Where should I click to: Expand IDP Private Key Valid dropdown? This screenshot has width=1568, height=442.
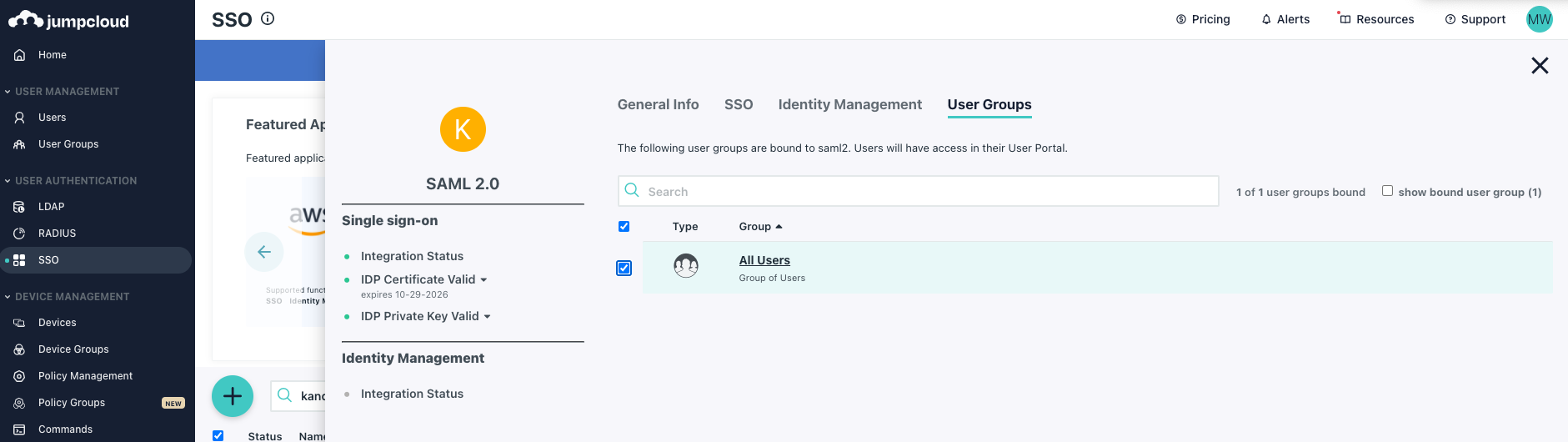click(x=488, y=317)
